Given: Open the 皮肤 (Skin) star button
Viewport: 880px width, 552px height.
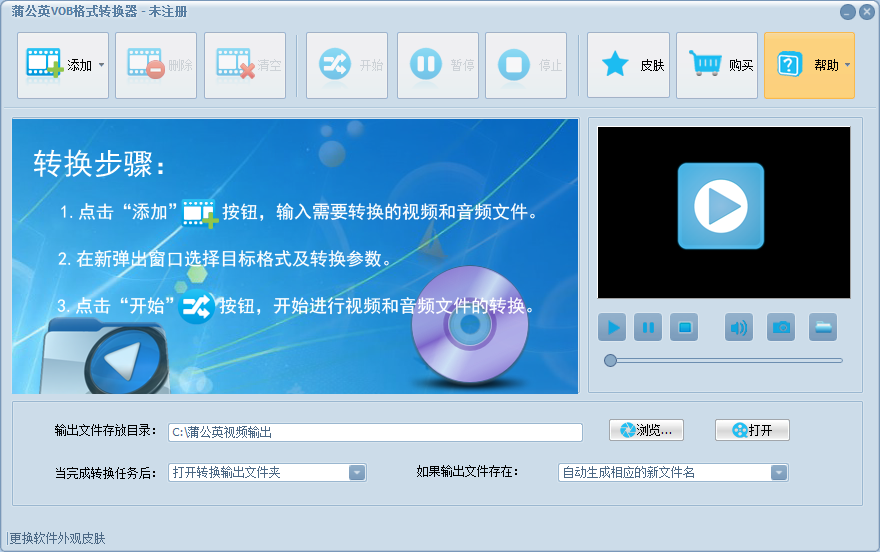Looking at the screenshot, I should click(628, 66).
